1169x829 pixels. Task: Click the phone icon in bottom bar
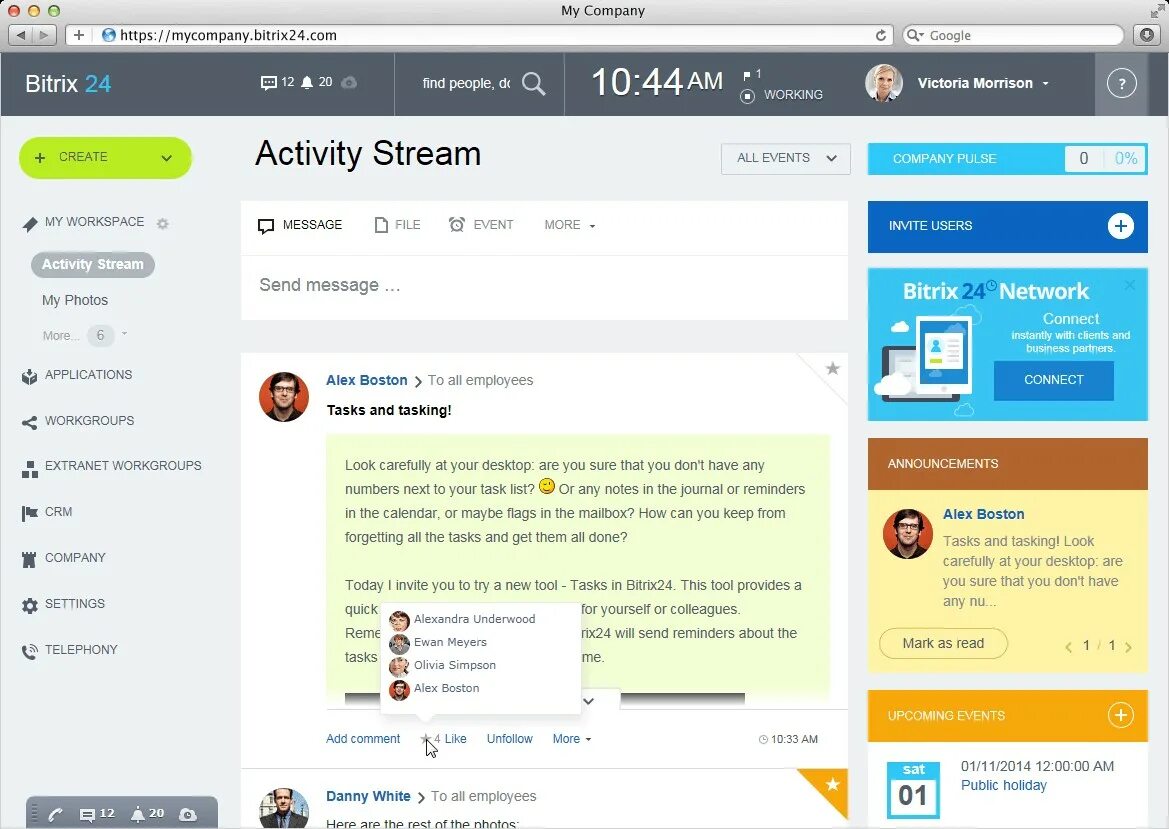coord(55,814)
